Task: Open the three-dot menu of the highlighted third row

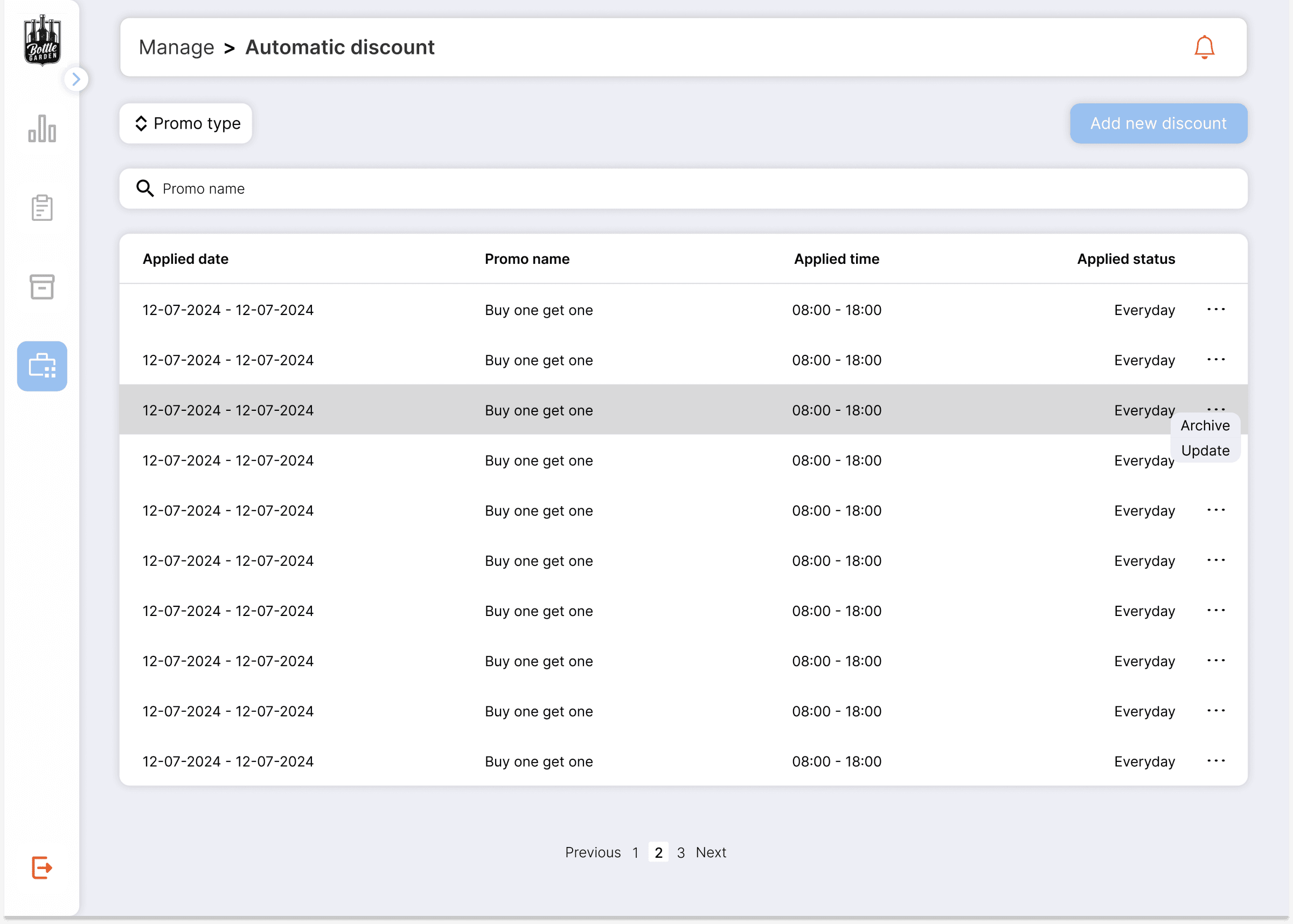Action: pyautogui.click(x=1216, y=409)
